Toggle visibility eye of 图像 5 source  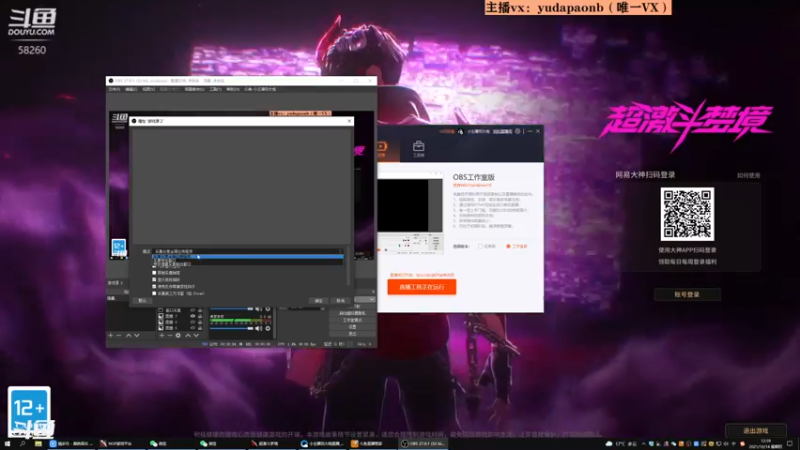coord(193,328)
